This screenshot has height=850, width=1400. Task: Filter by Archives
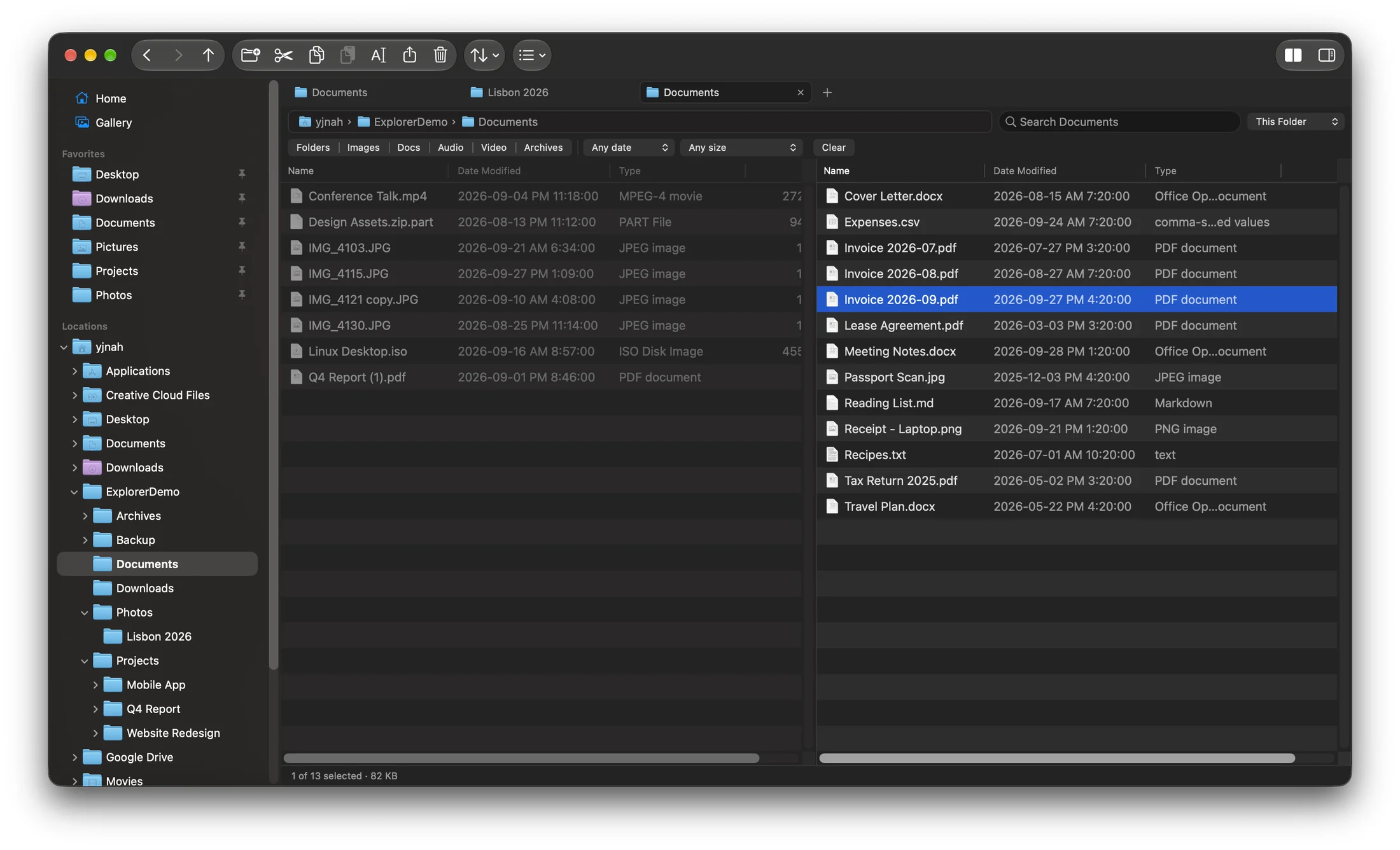543,148
